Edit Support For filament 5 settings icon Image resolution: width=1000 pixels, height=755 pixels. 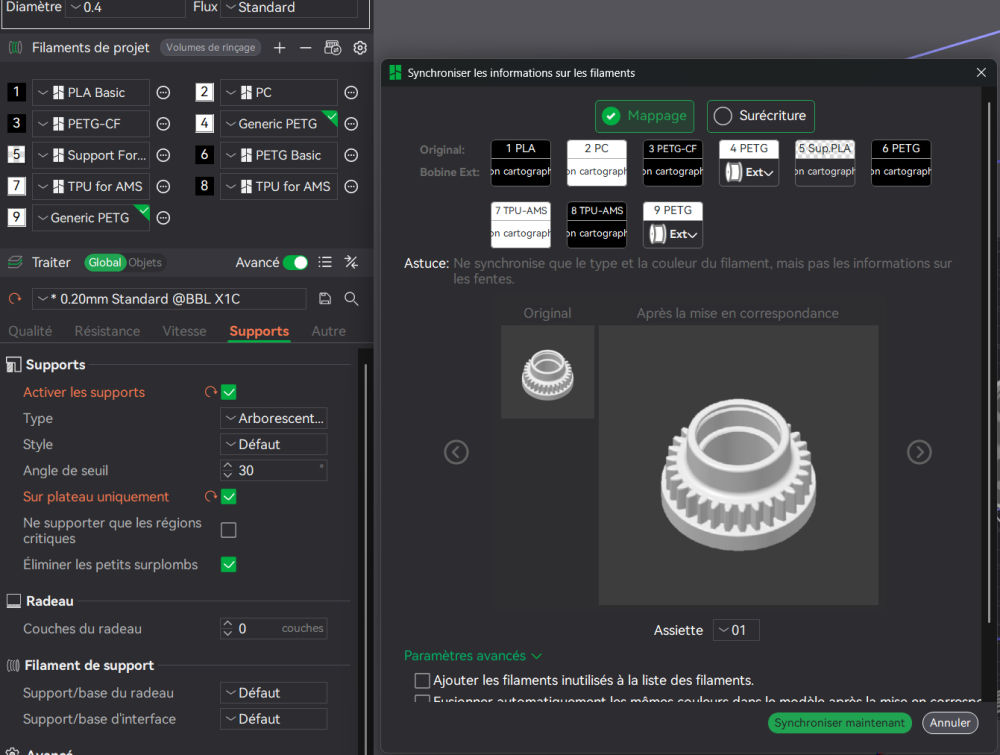click(x=163, y=155)
